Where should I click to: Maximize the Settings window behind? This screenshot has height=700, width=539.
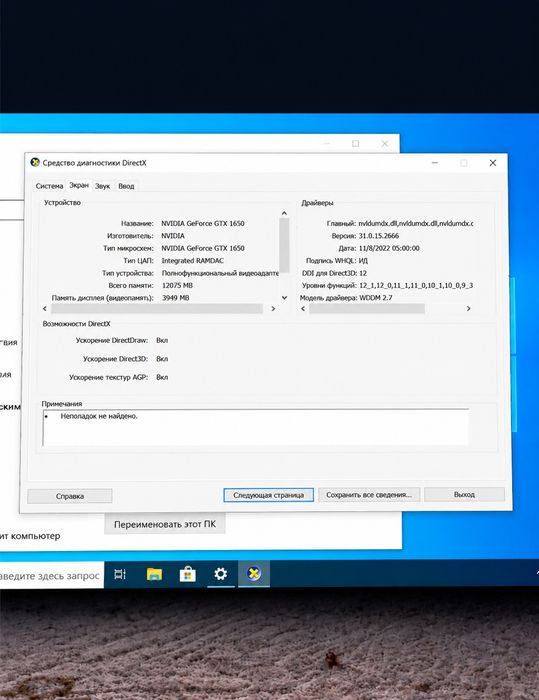pyautogui.click(x=355, y=143)
